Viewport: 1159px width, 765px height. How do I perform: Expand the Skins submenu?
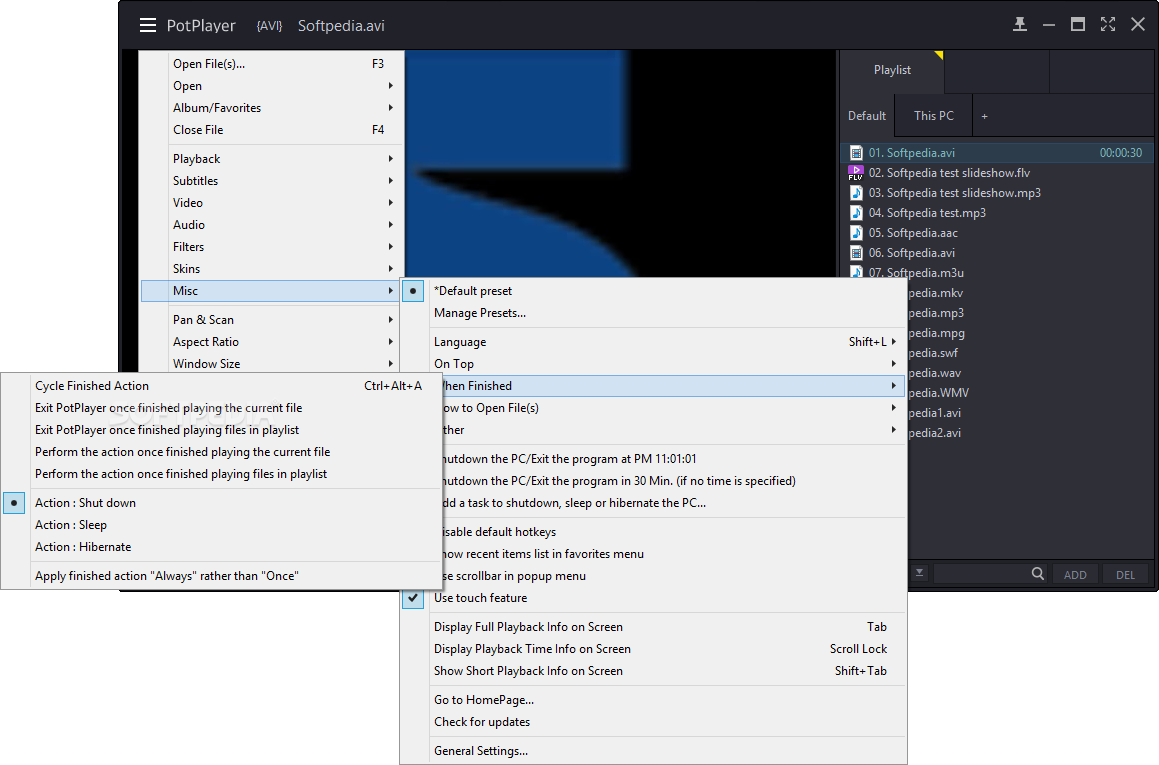pos(271,269)
